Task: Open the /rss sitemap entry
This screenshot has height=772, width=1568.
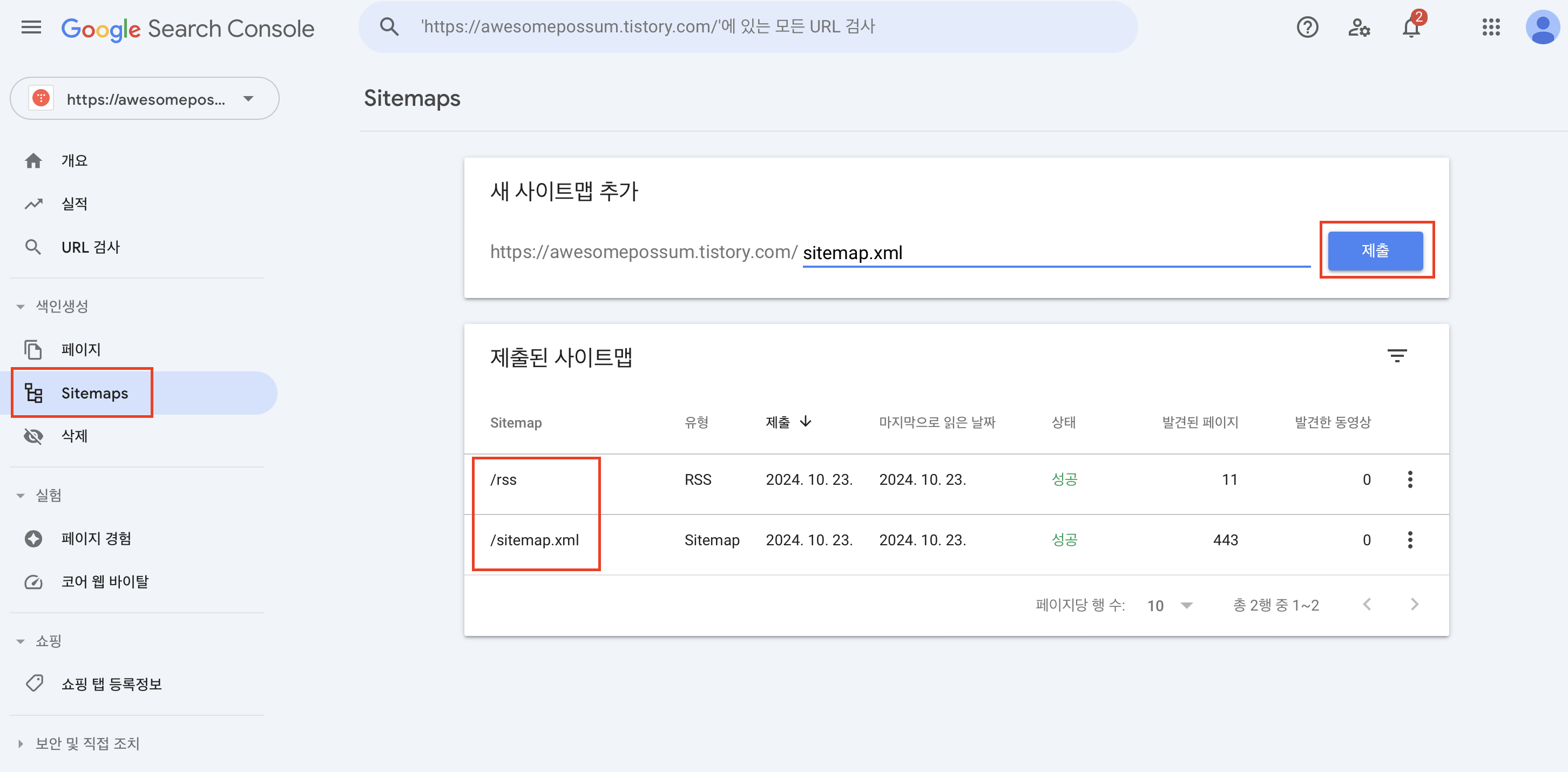Action: [503, 480]
